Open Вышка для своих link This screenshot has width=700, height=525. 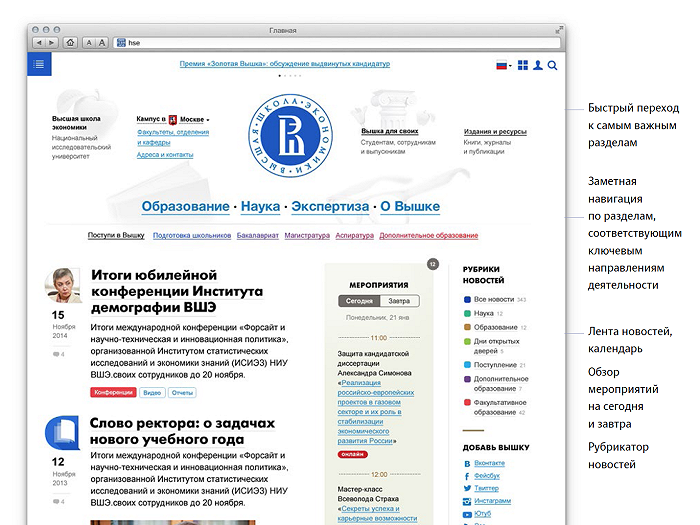pos(390,131)
